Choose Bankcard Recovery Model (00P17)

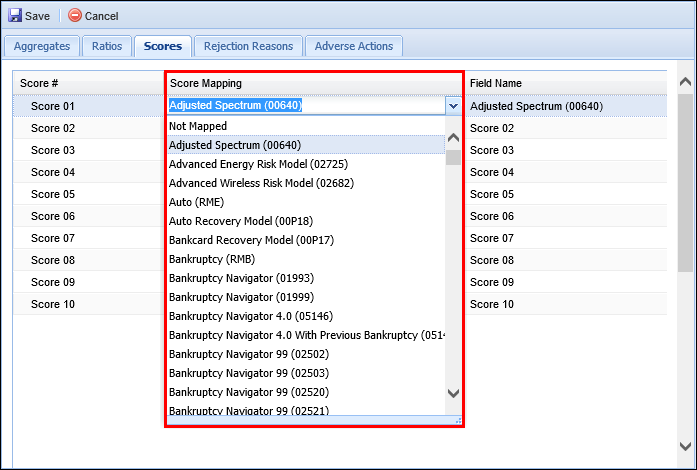[x=306, y=240]
